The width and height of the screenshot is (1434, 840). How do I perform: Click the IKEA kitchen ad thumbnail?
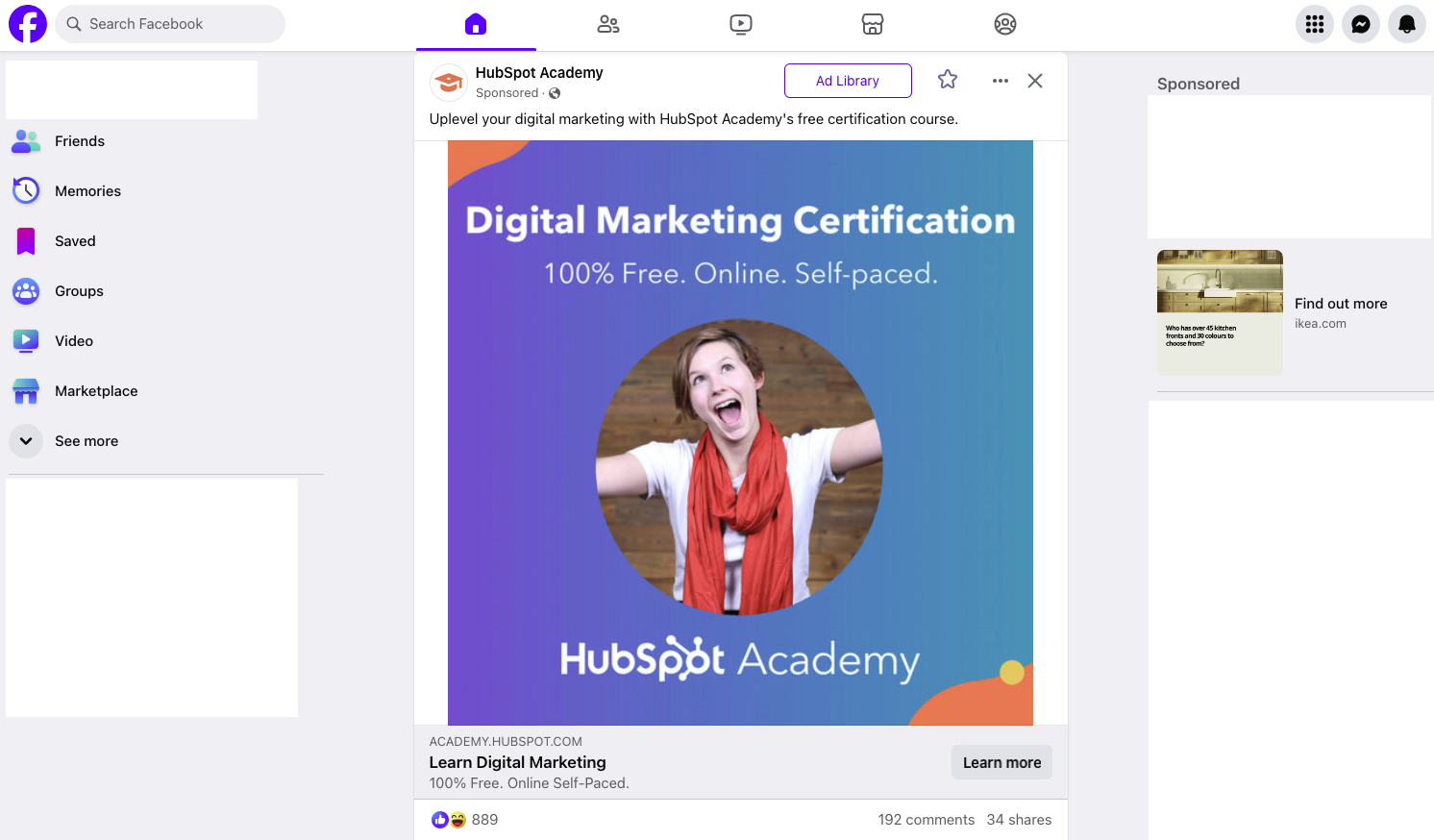pos(1220,312)
